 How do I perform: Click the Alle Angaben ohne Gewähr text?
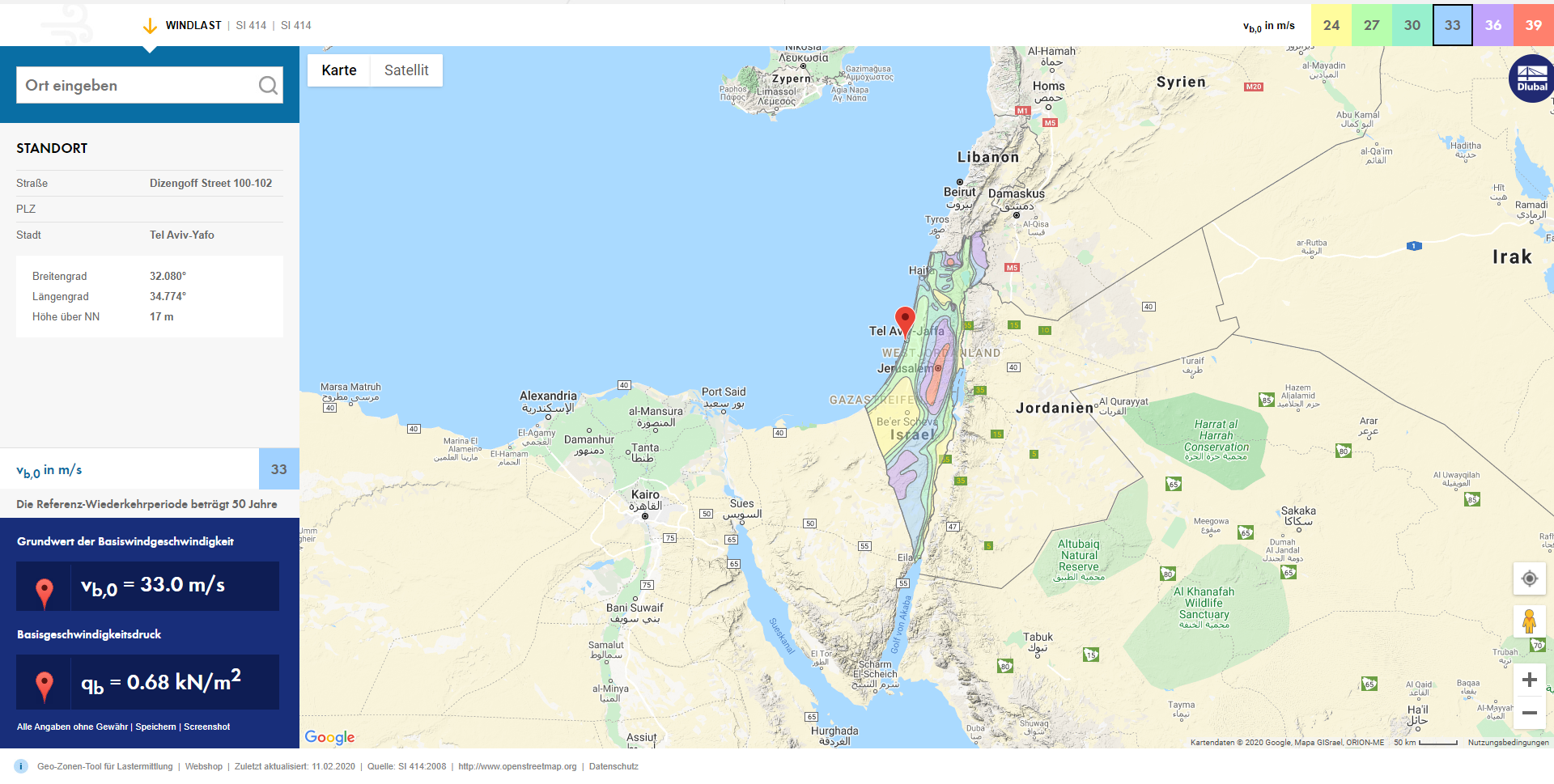pyautogui.click(x=72, y=727)
